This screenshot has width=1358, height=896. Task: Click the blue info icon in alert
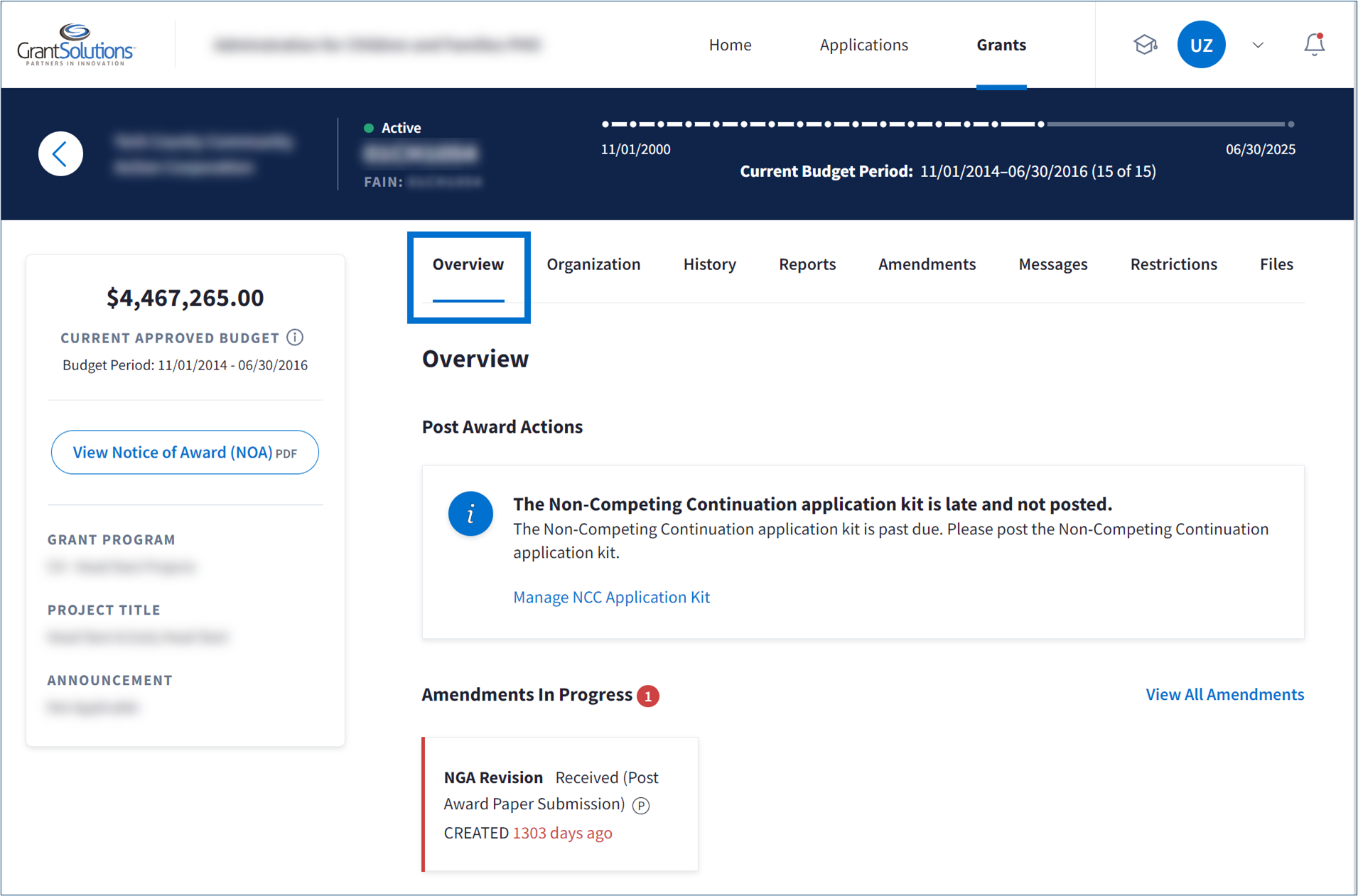(470, 514)
